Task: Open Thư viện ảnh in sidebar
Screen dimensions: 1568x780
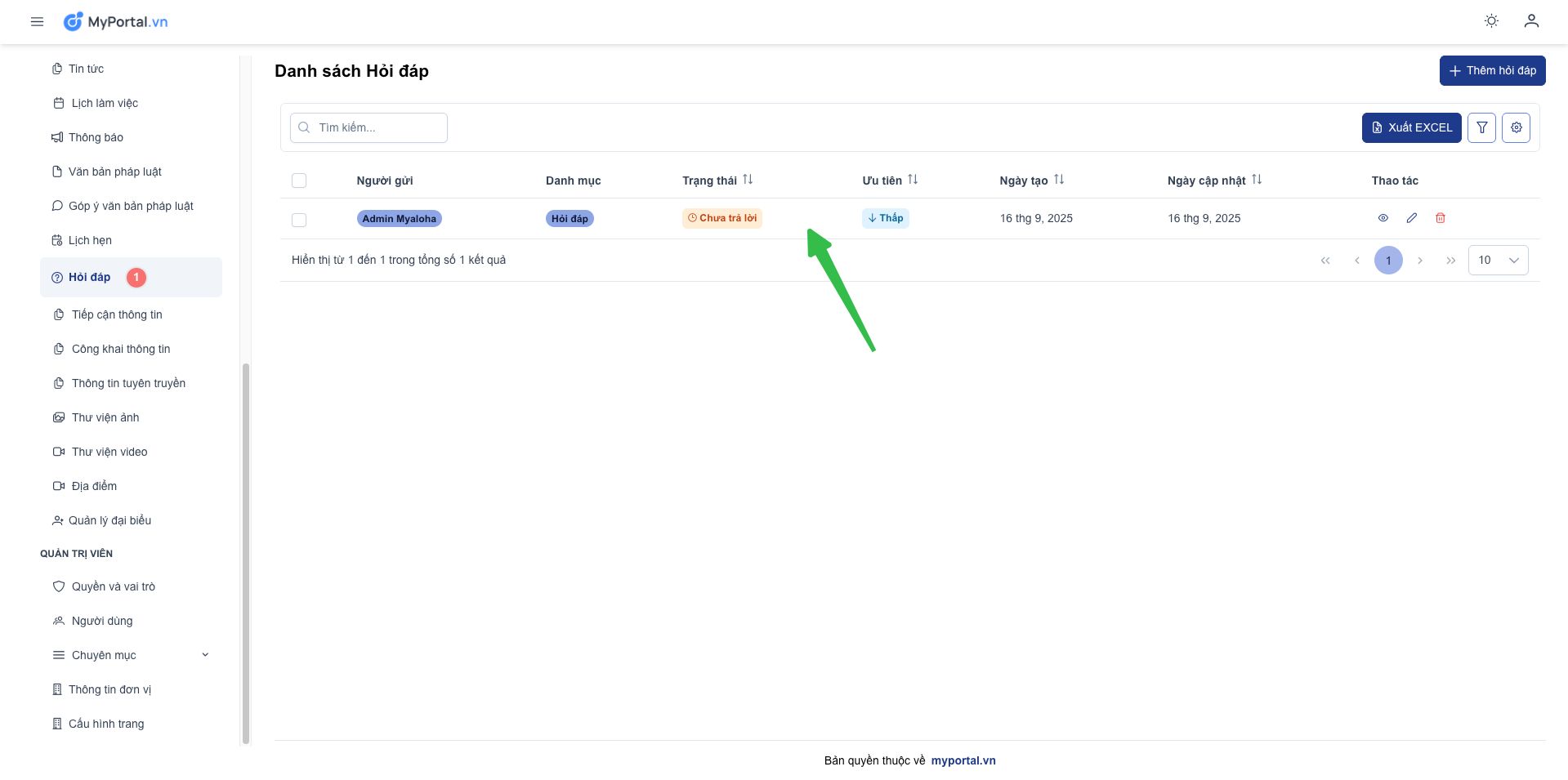Action: pos(105,417)
